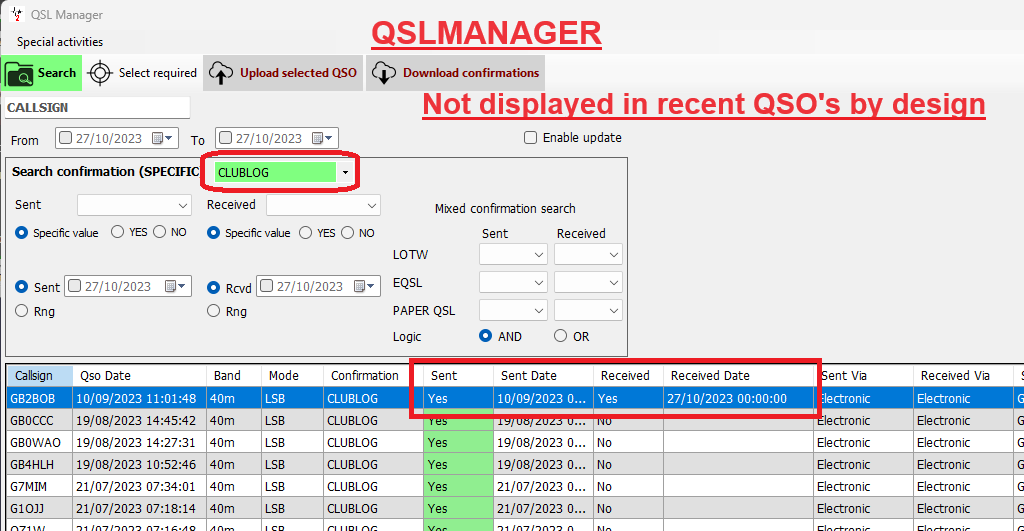Screen dimensions: 1024x531
Task: Open the PAPER QSL Sent dropdown
Action: tap(513, 310)
